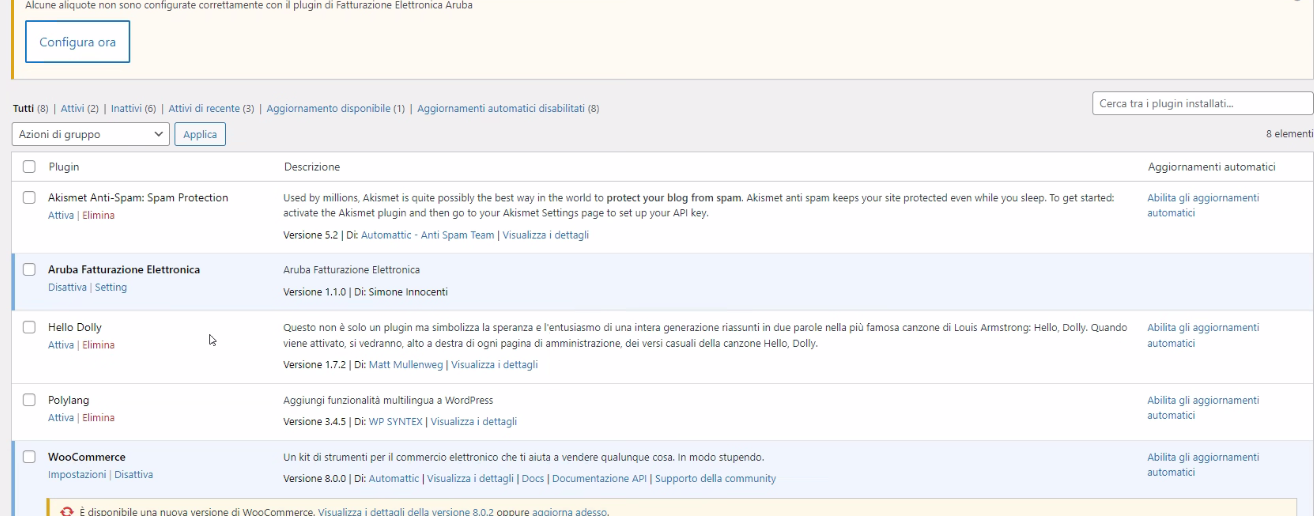
Task: Open Matt Mullenweg author link
Action: 406,365
